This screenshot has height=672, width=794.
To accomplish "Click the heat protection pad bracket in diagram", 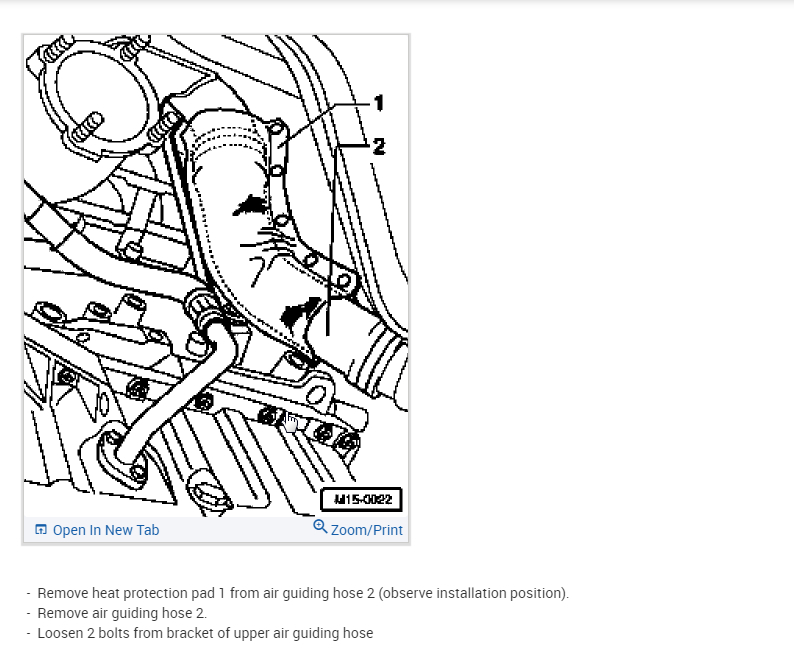I will click(277, 149).
